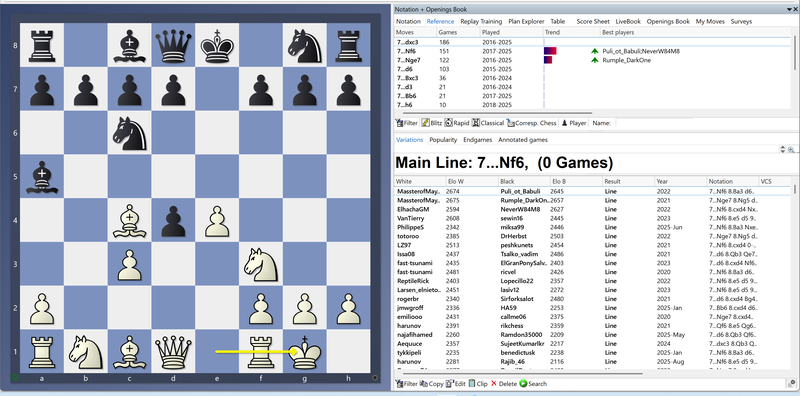Screen dimensions: 800x396
Task: Select move row 7...d6
Action: [x=594, y=69]
